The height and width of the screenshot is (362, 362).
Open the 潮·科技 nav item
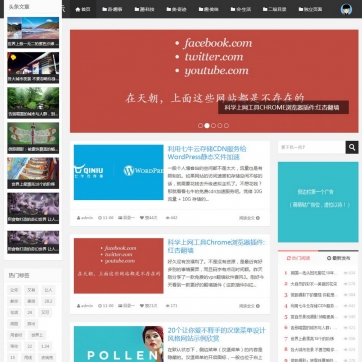tap(144, 9)
